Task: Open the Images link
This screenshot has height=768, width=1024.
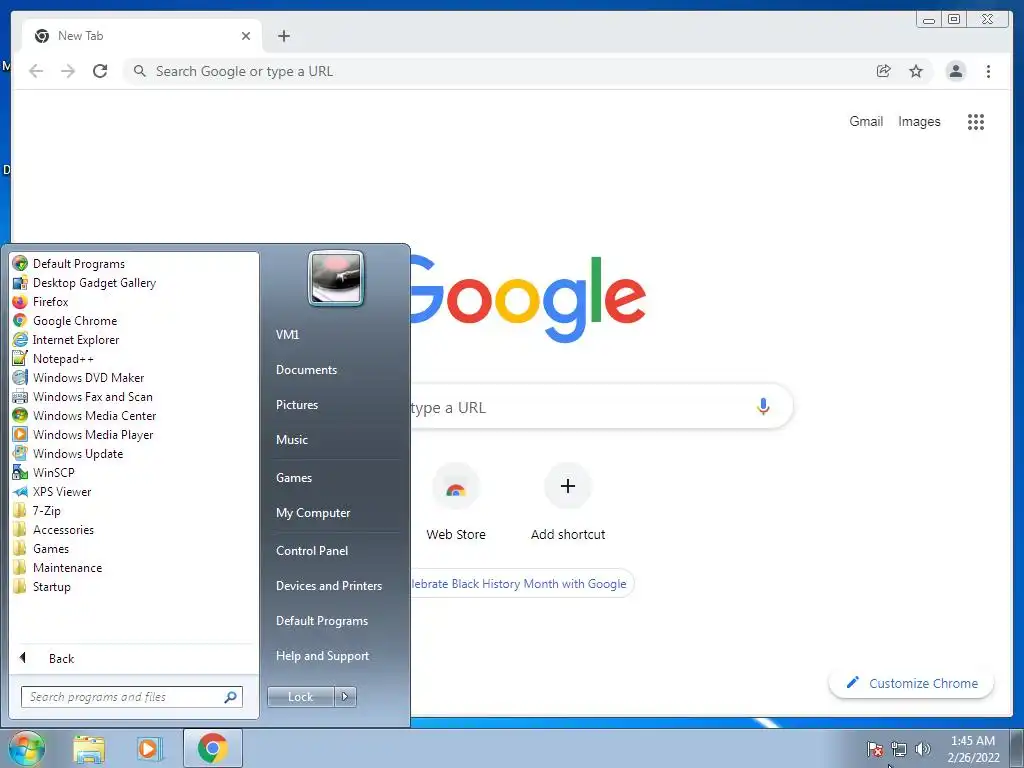Action: [919, 121]
